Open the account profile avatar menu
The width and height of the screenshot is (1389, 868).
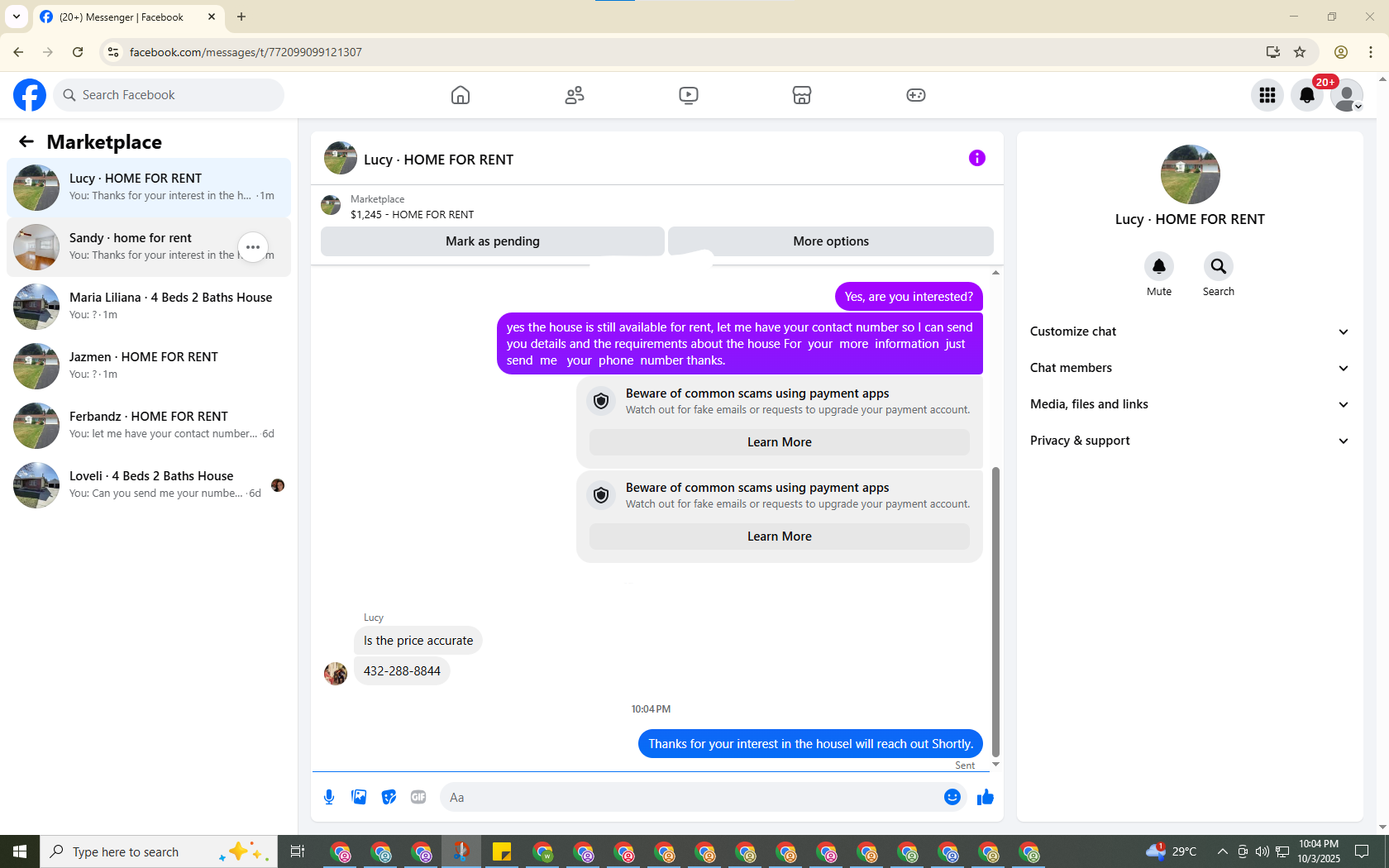click(x=1347, y=95)
